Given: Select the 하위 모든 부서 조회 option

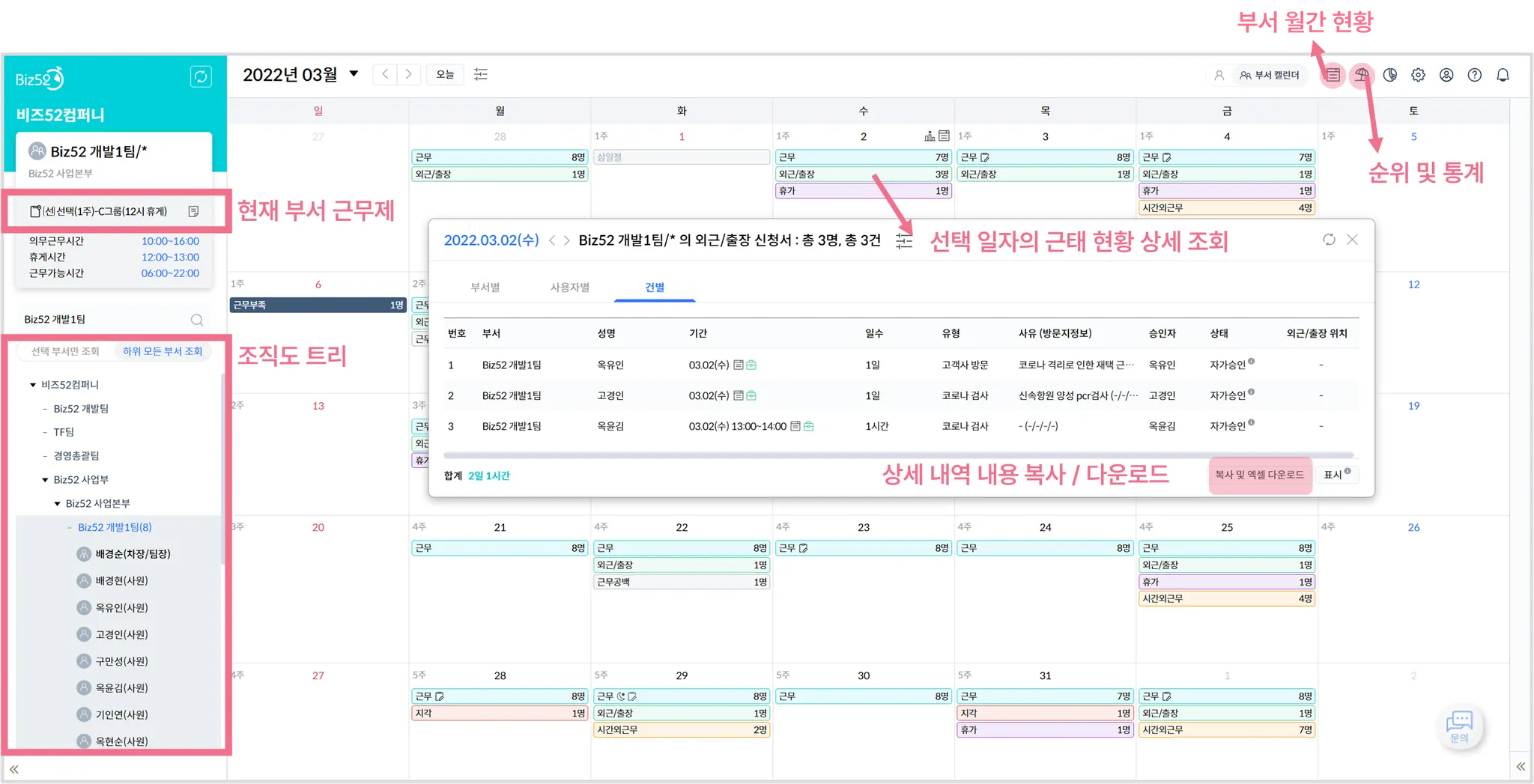Looking at the screenshot, I should tap(163, 351).
